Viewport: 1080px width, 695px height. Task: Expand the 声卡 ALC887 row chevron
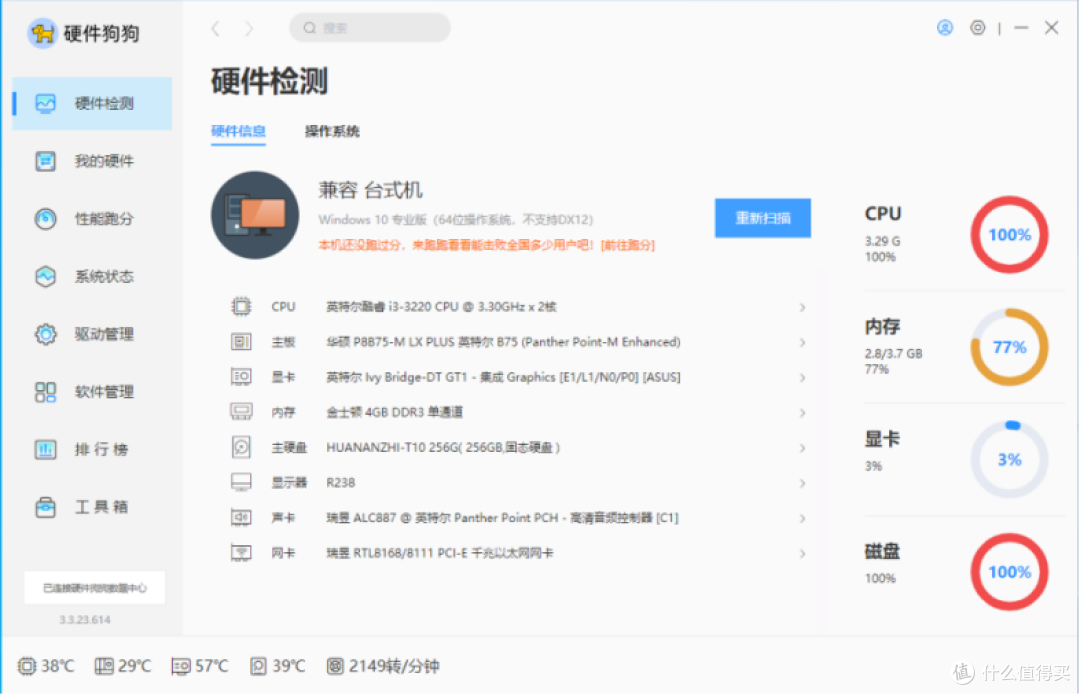click(x=802, y=518)
